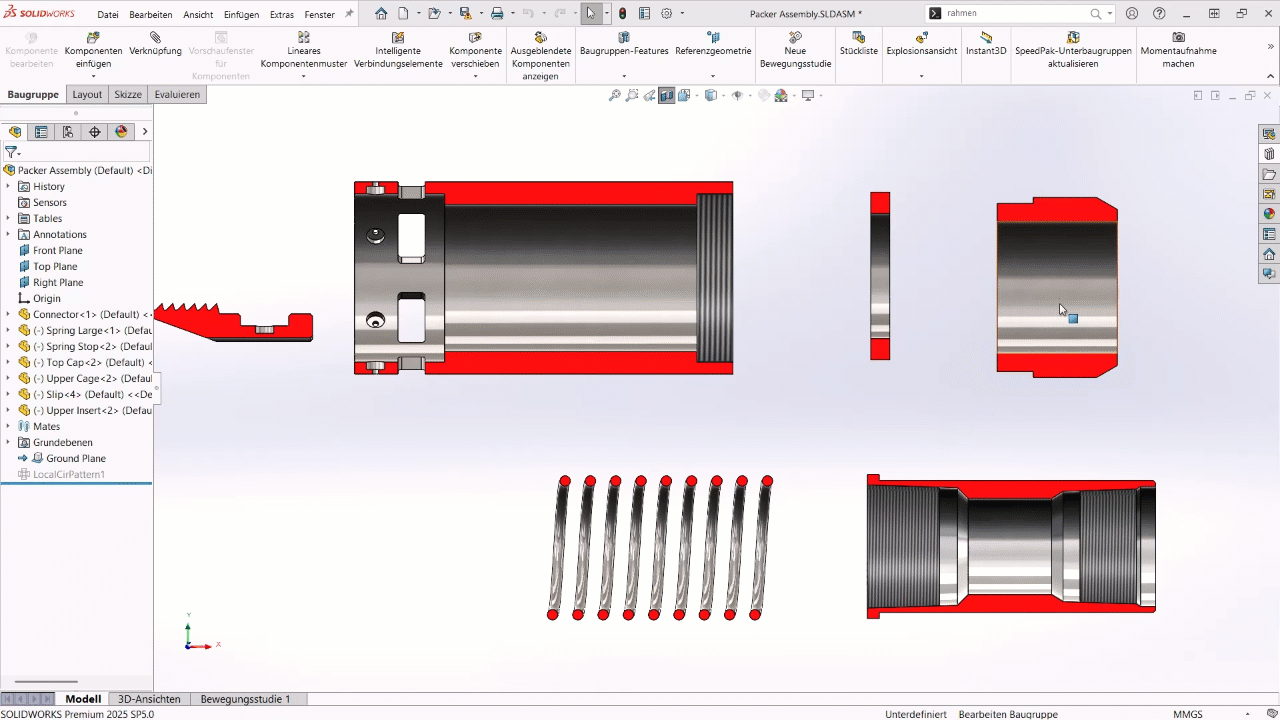Click Bearbeiten Baugruppe in the status bar
Image resolution: width=1280 pixels, height=720 pixels.
tap(1008, 714)
